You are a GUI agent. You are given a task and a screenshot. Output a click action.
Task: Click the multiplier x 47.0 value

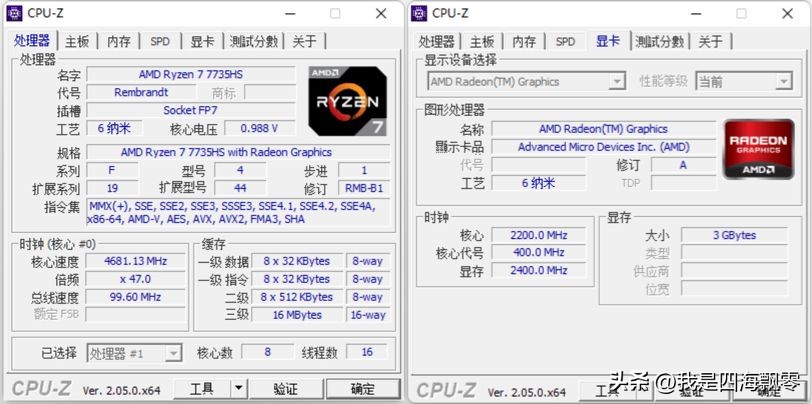pos(136,279)
